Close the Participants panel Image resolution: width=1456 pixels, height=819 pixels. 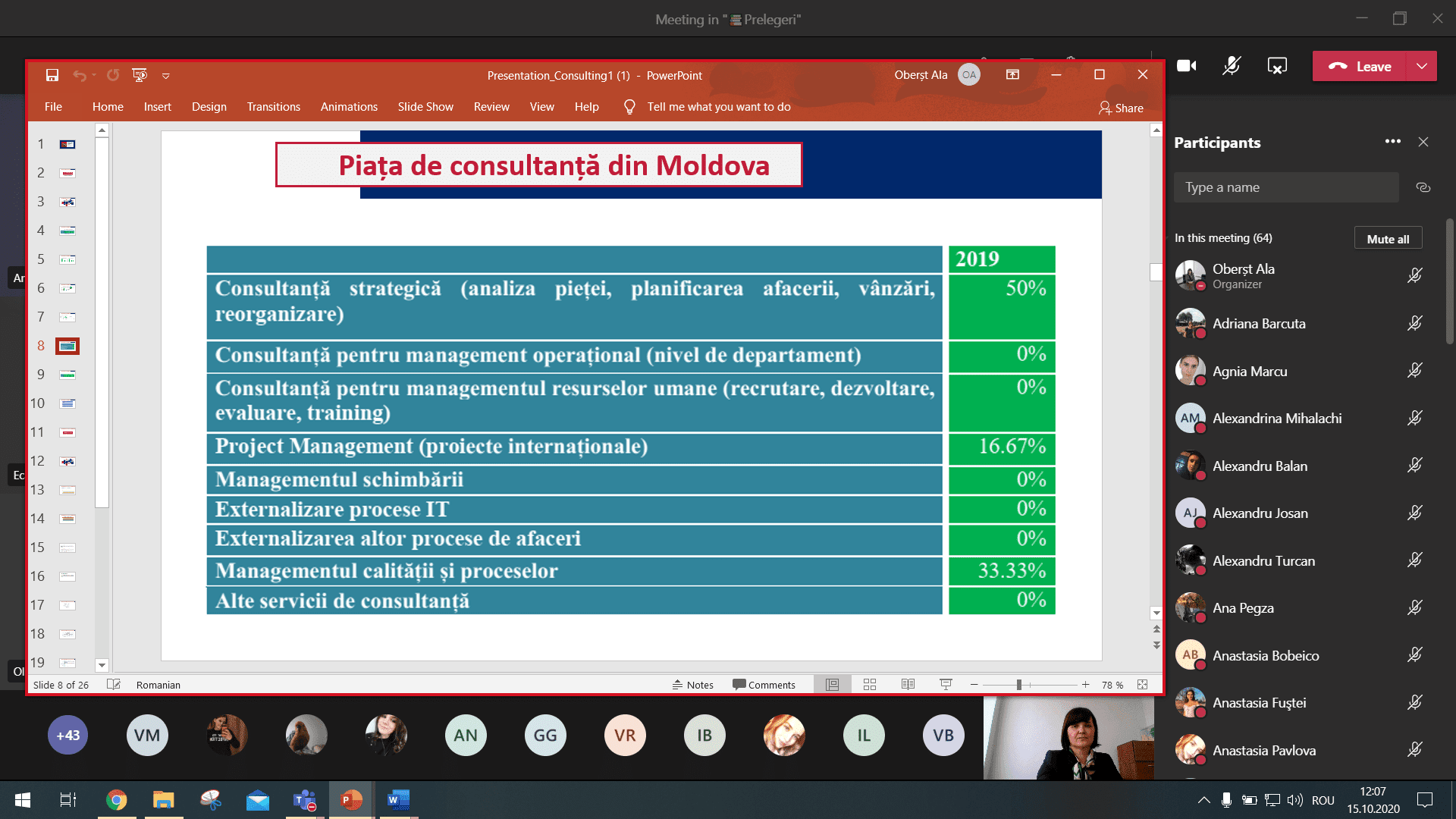1423,142
